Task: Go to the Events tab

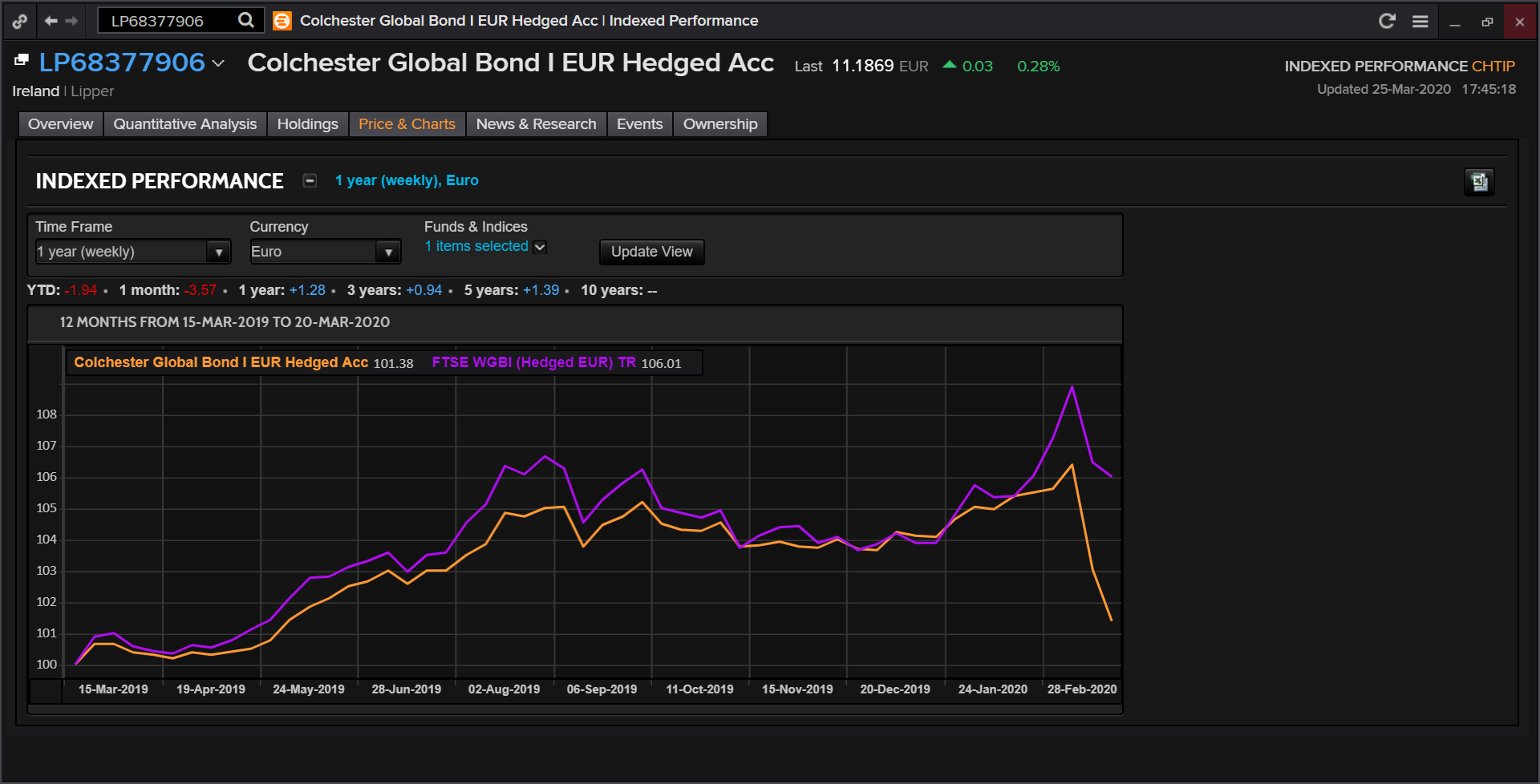Action: pos(639,124)
